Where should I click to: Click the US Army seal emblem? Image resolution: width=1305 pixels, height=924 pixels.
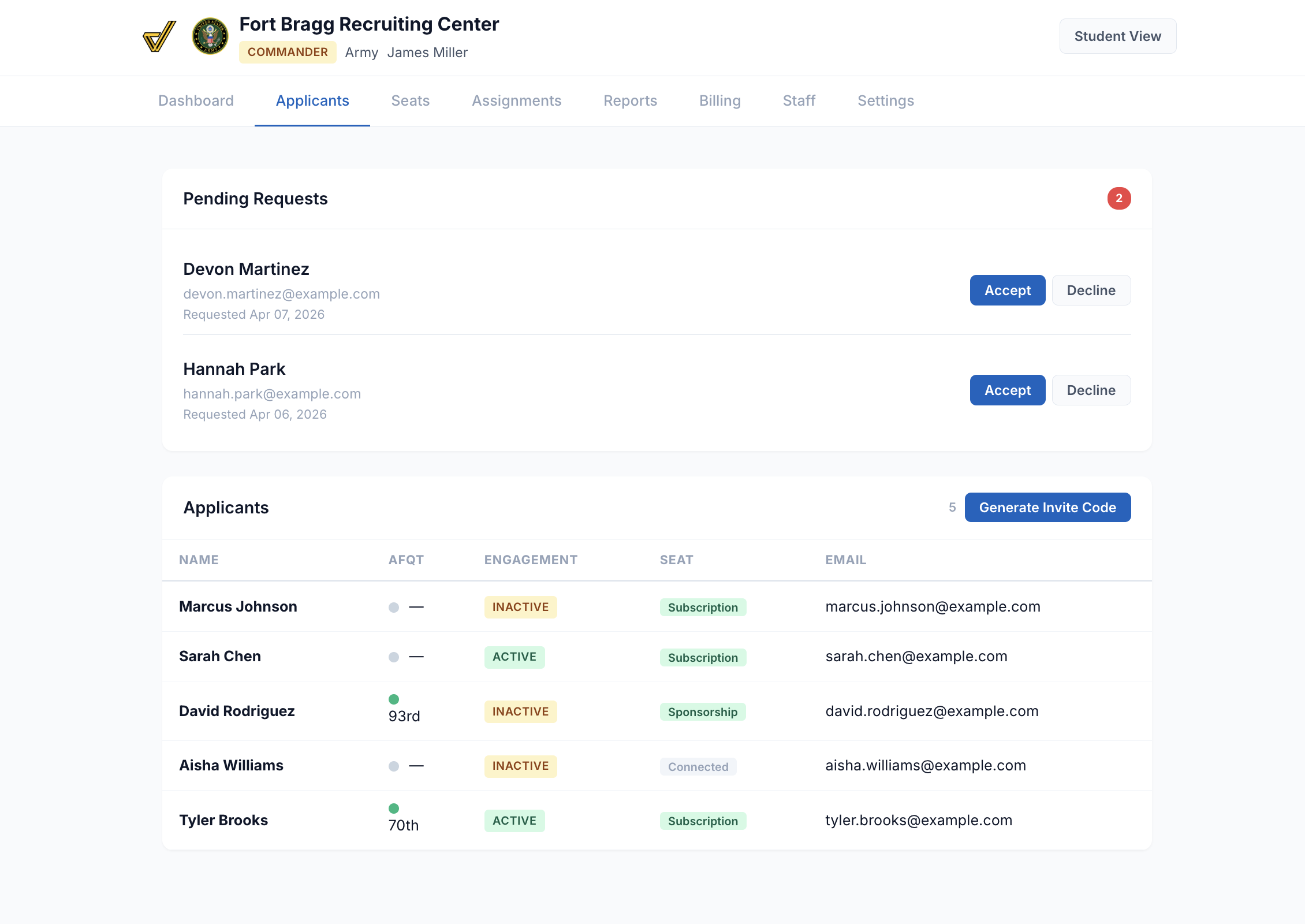210,36
